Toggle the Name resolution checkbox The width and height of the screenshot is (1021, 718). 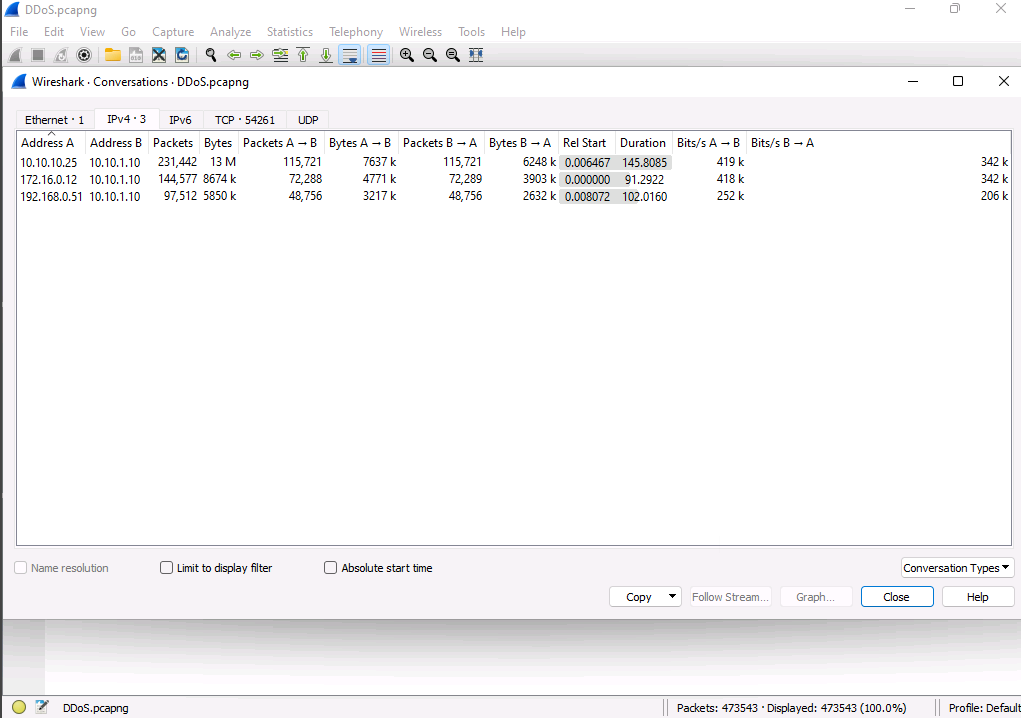pos(21,568)
